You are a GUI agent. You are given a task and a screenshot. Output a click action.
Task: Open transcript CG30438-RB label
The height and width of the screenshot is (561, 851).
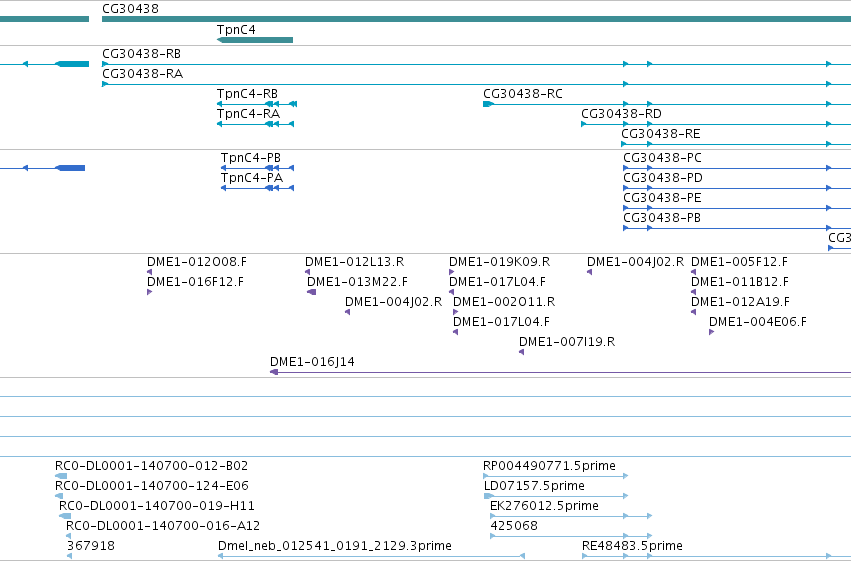tap(142, 54)
